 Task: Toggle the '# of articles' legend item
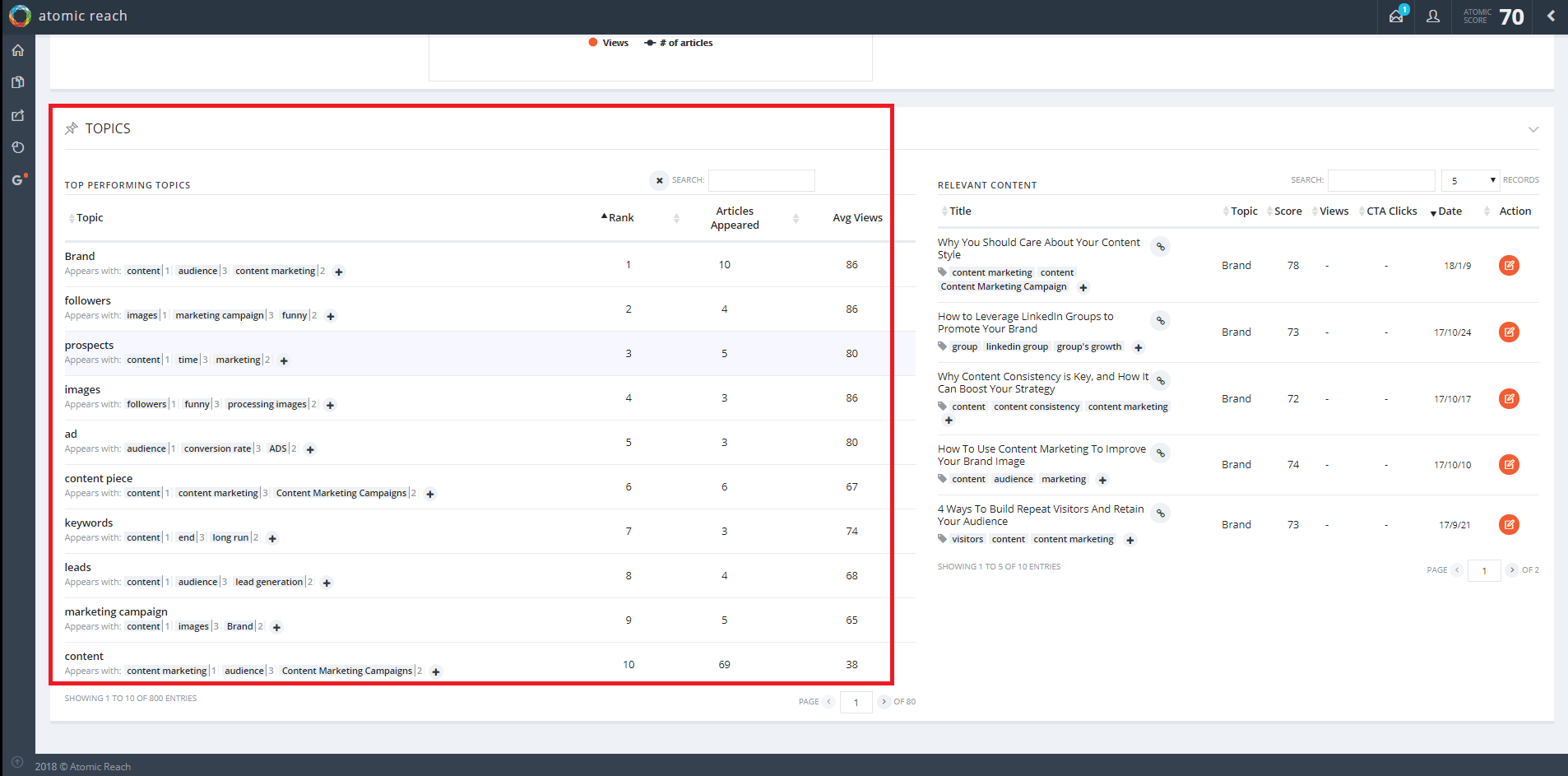(679, 43)
